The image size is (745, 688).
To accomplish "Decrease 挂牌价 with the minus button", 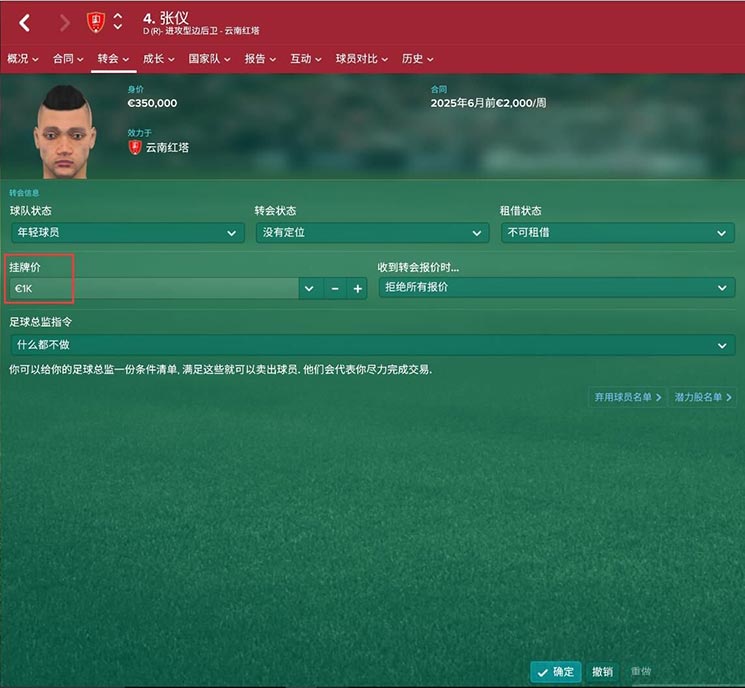I will (x=335, y=288).
